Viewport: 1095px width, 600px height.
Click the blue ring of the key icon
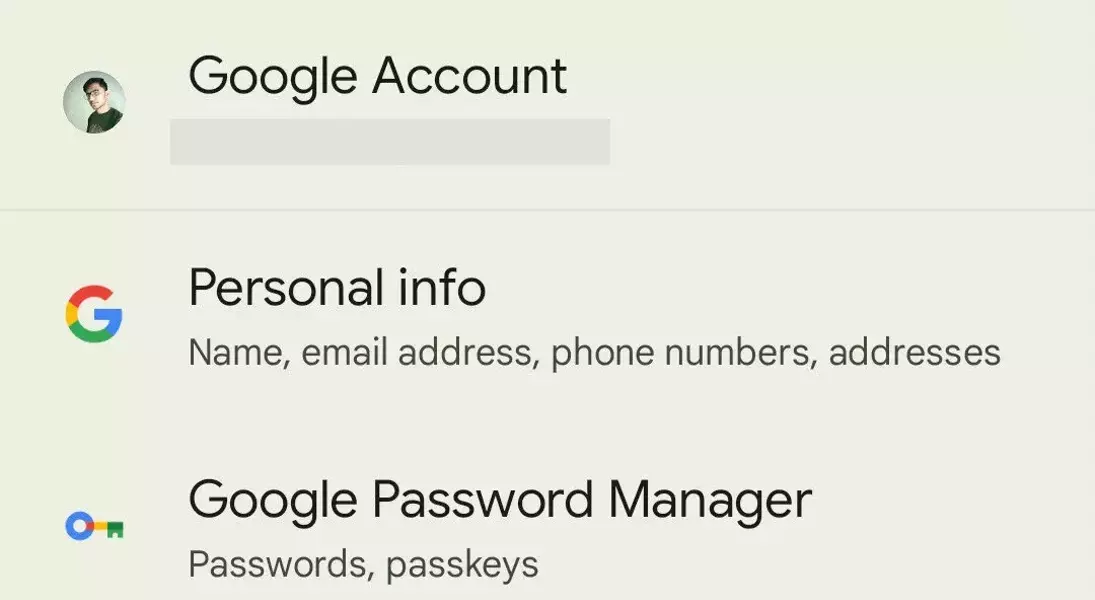79,526
